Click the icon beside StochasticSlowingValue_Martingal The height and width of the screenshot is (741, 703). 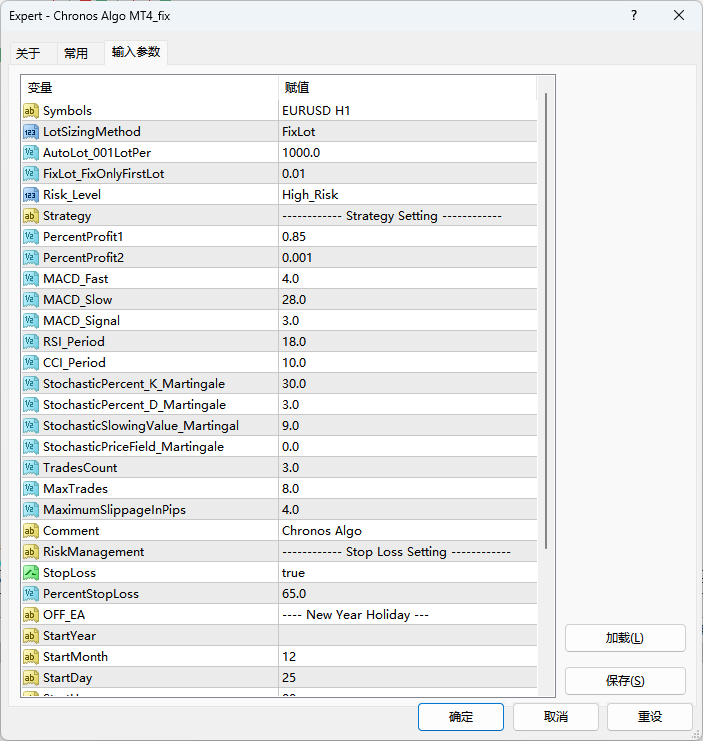tap(31, 426)
